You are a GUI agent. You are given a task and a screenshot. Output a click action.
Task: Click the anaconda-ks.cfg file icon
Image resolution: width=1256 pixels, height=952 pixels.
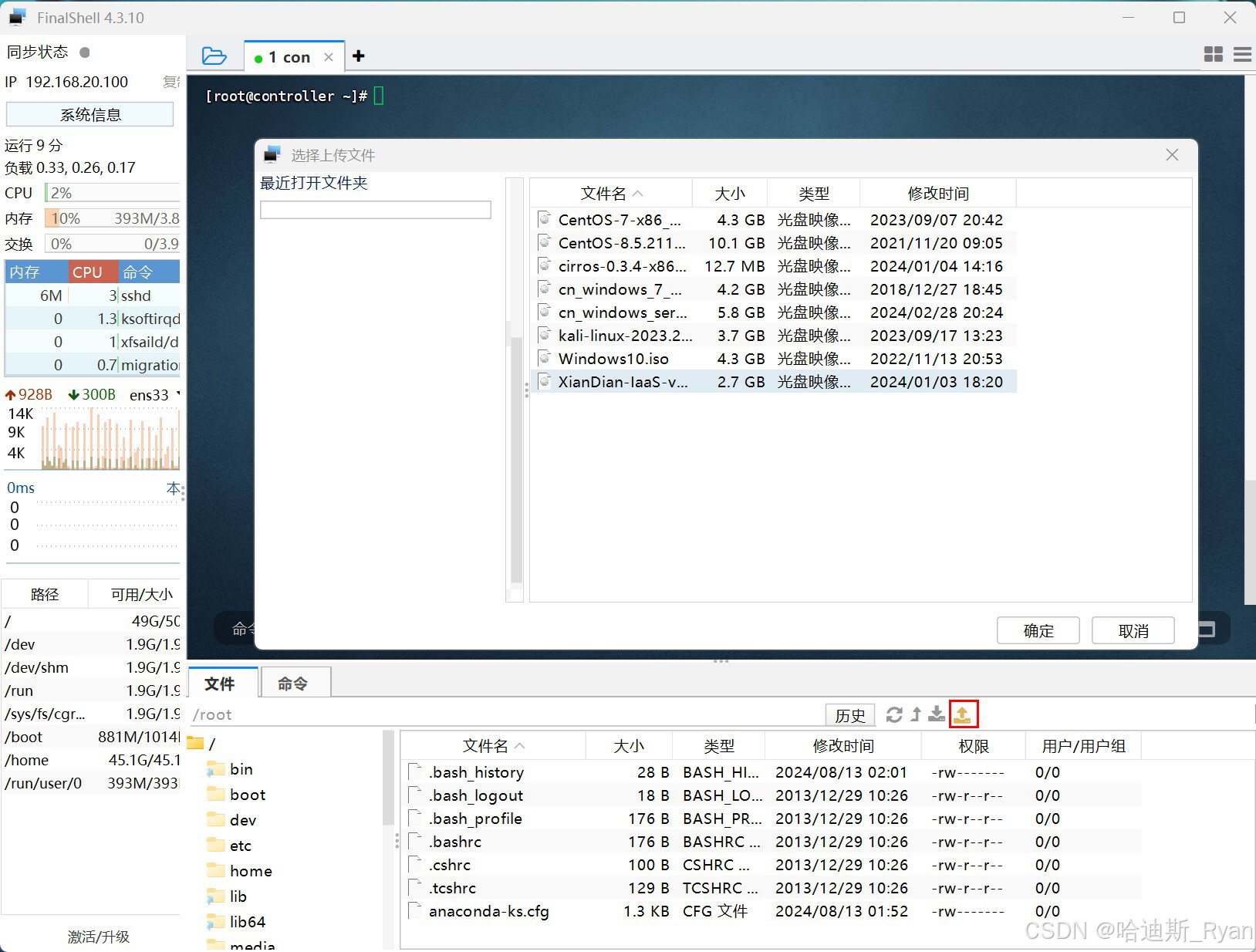click(x=415, y=911)
